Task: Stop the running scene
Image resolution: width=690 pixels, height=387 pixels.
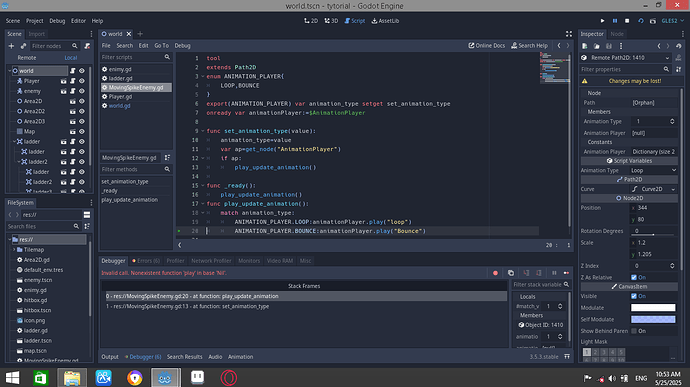Action: point(627,21)
